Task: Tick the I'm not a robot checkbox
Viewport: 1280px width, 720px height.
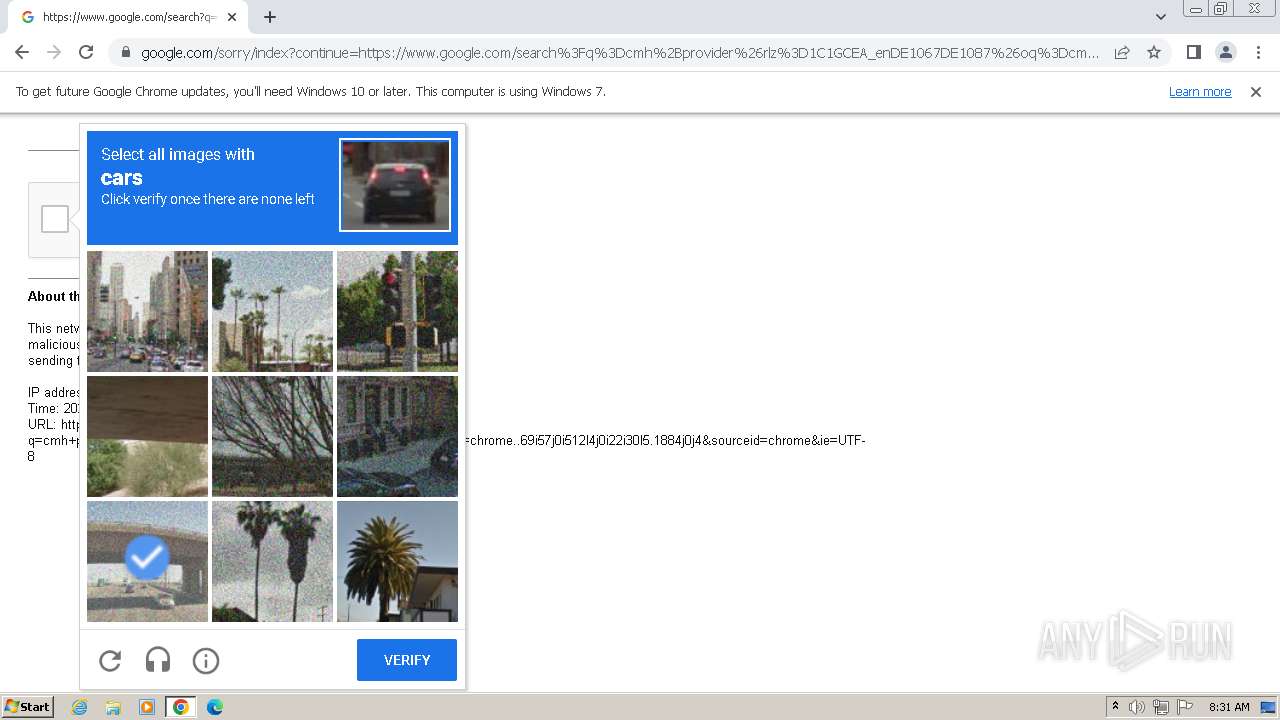Action: [55, 219]
